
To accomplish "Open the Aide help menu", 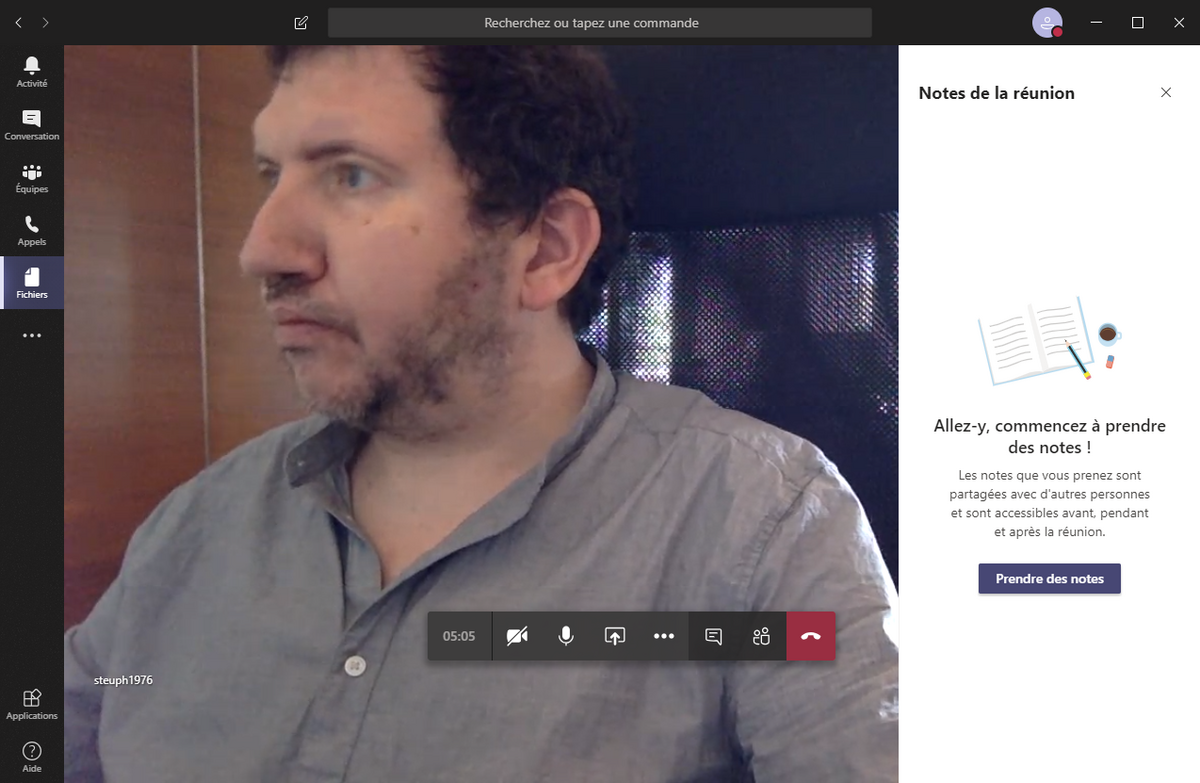I will (32, 757).
